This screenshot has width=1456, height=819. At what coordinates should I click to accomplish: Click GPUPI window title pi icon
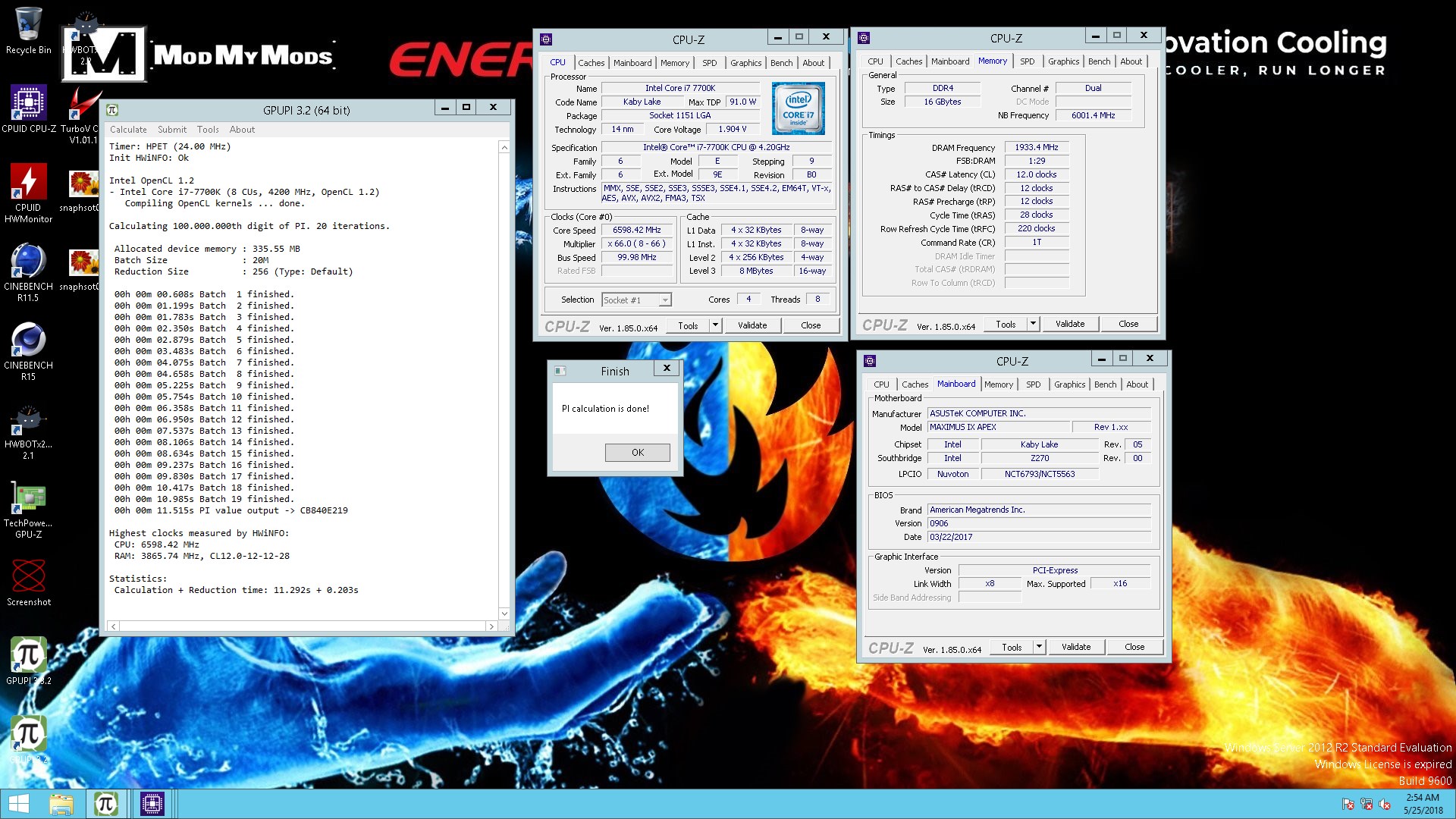112,110
